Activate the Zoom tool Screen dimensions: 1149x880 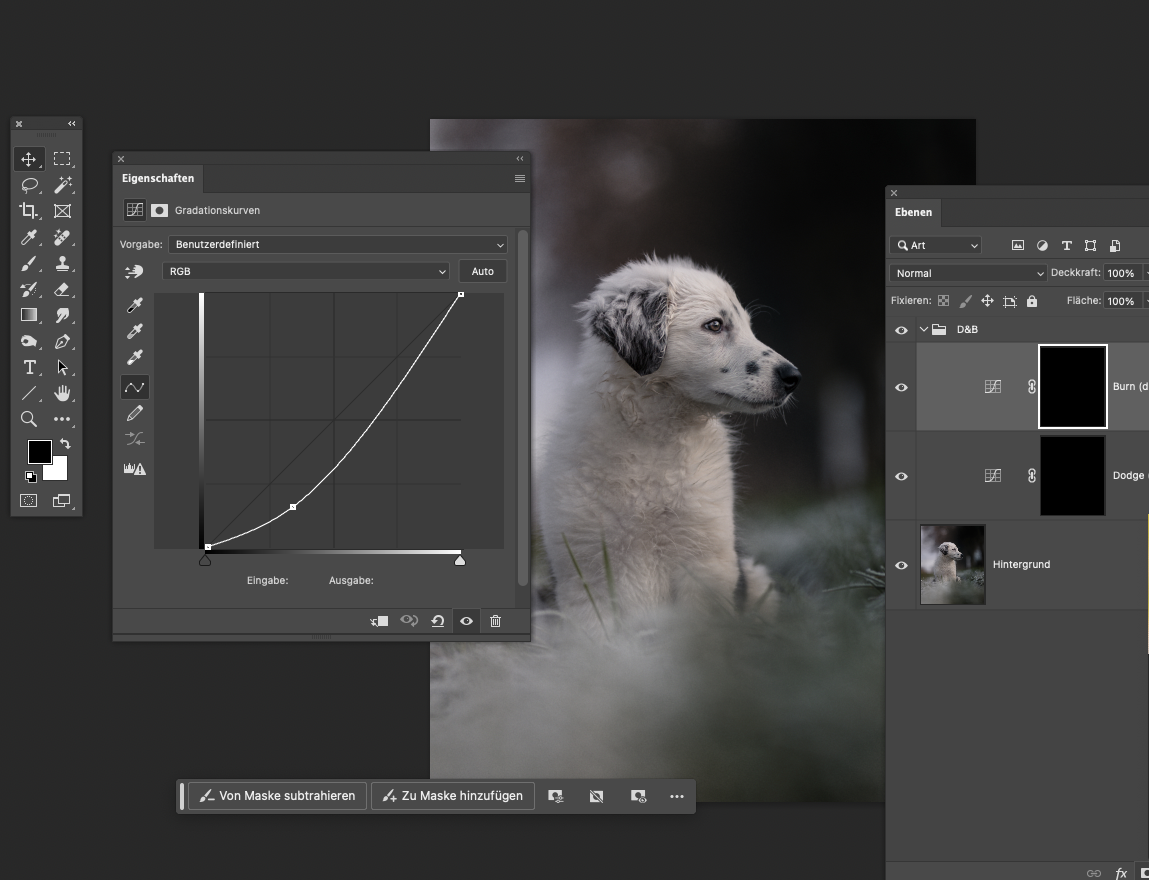coord(29,419)
